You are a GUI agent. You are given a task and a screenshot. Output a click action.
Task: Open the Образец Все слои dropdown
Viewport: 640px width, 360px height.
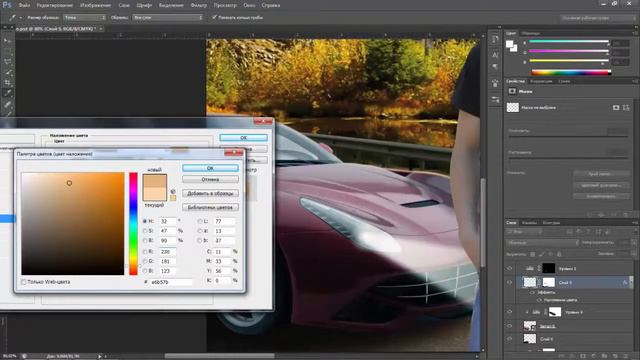click(168, 18)
